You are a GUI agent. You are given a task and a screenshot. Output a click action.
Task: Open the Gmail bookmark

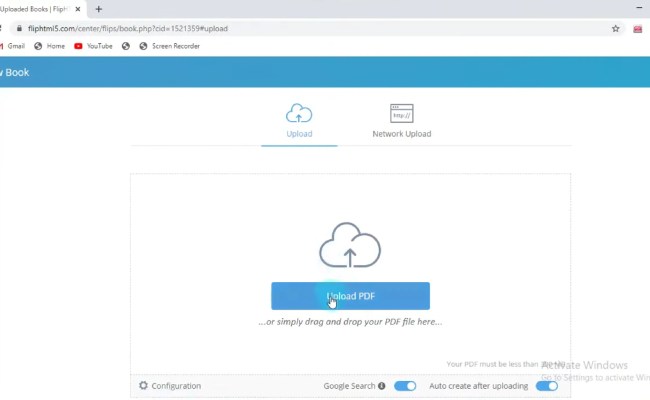(x=12, y=46)
